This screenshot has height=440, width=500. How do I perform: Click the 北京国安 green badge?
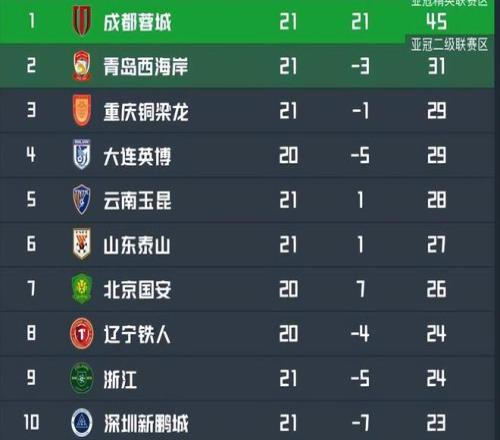coord(82,289)
